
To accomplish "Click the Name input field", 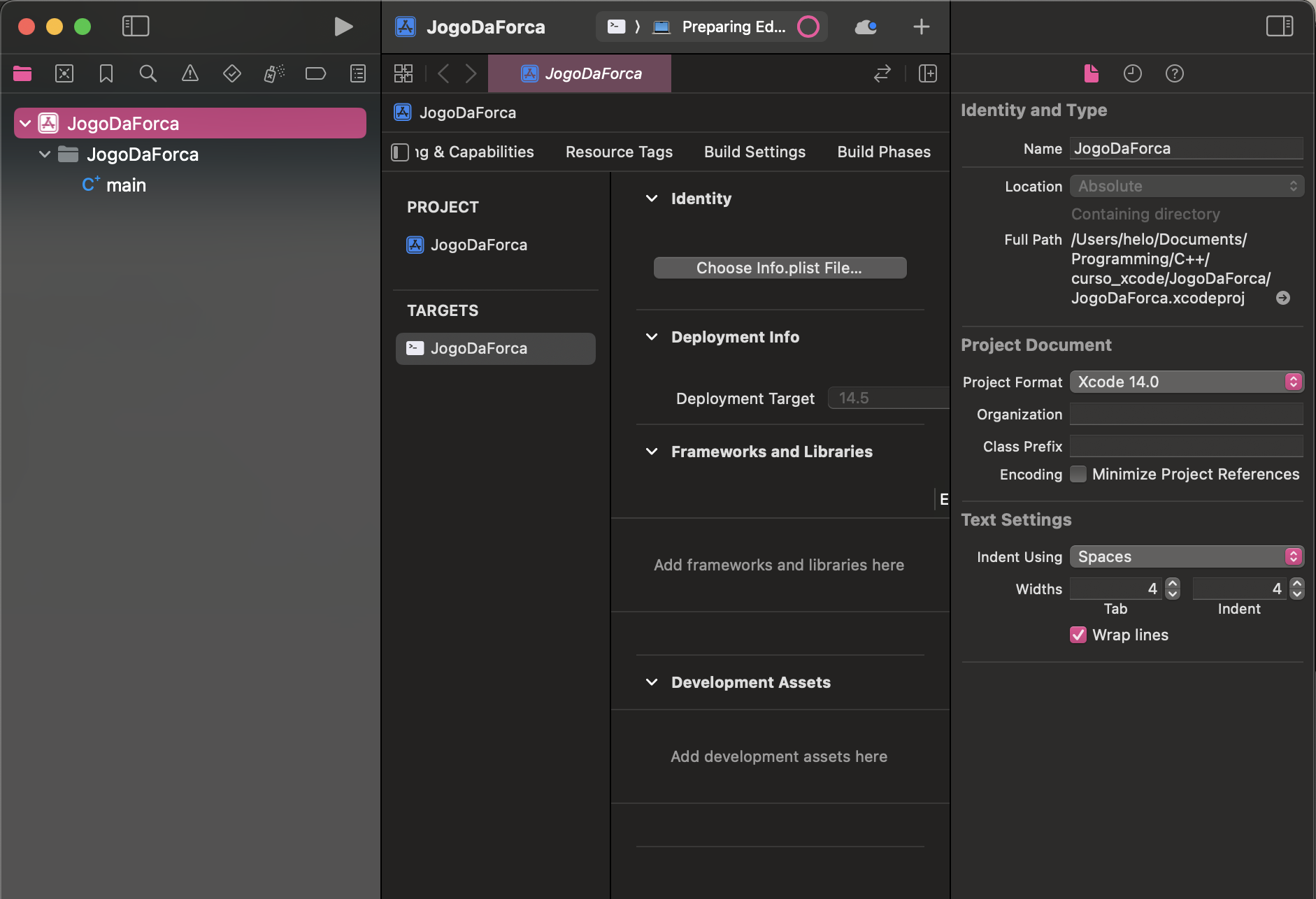I will coord(1187,148).
